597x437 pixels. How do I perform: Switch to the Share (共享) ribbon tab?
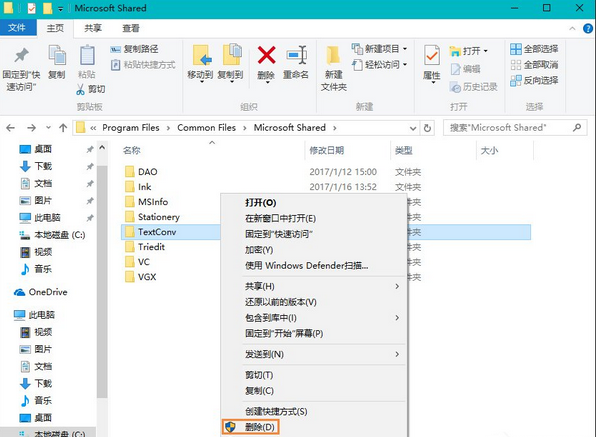93,28
